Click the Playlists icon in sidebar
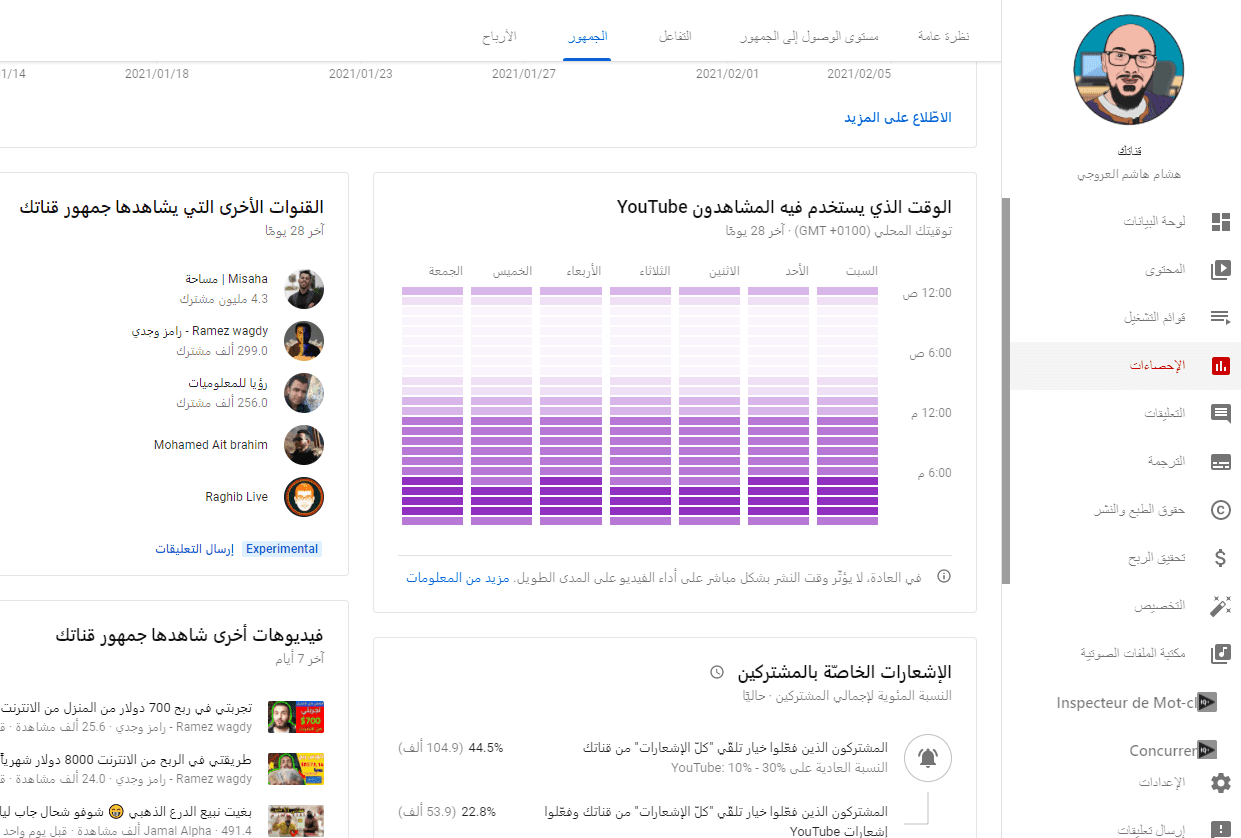1241x838 pixels. click(1220, 318)
